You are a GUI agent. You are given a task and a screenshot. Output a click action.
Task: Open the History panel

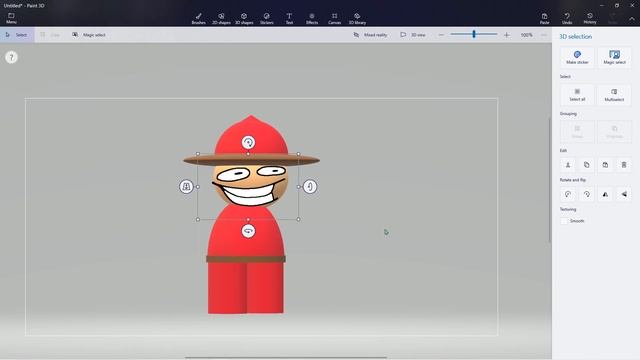[590, 18]
